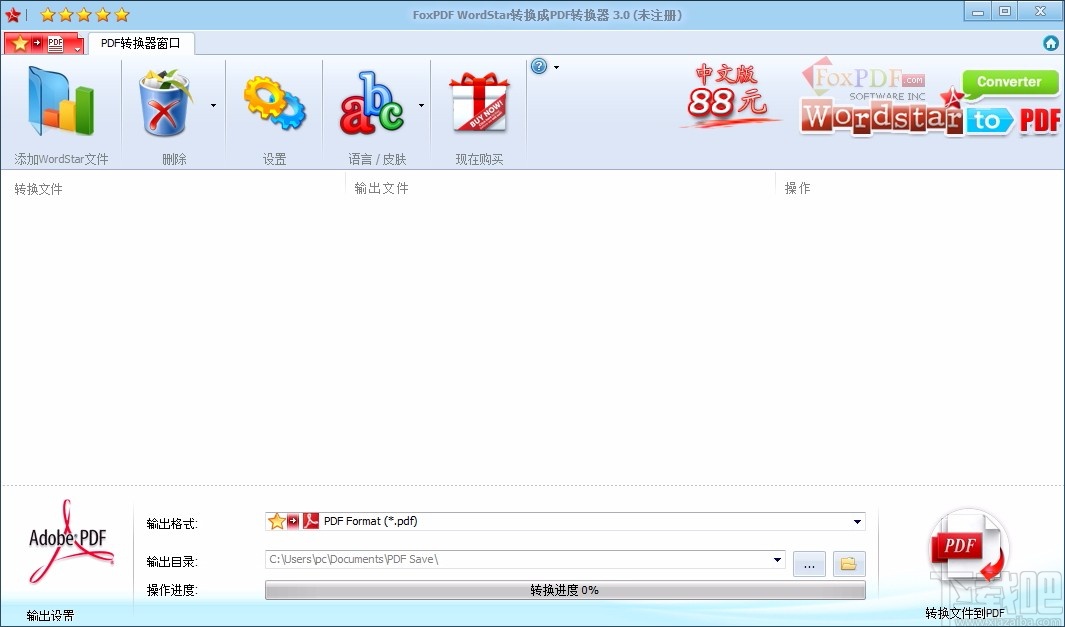Click the ... browse button for output directory
1065x627 pixels.
point(808,563)
